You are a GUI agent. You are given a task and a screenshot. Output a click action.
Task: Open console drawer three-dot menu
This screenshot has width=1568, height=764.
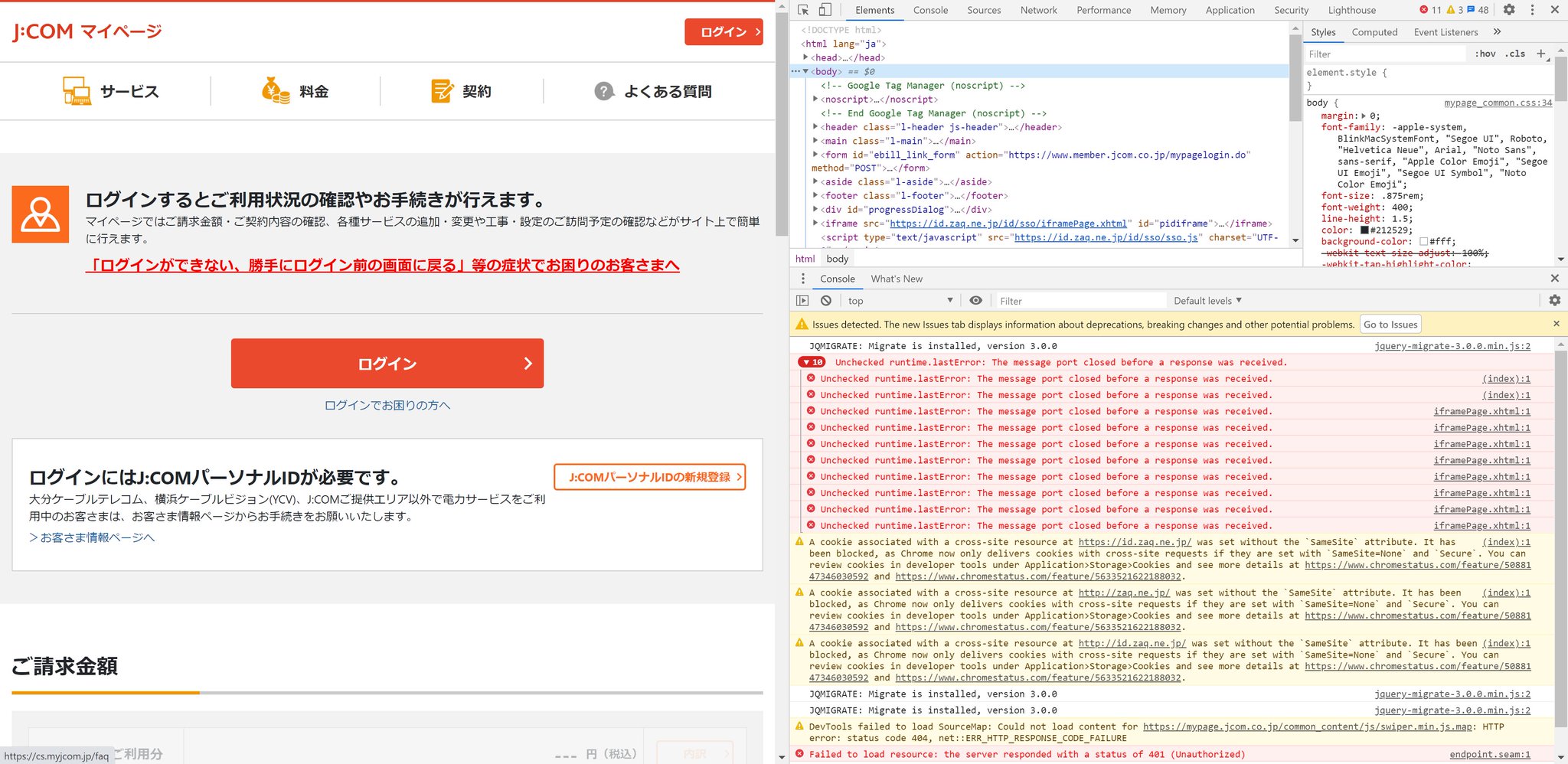(x=803, y=279)
